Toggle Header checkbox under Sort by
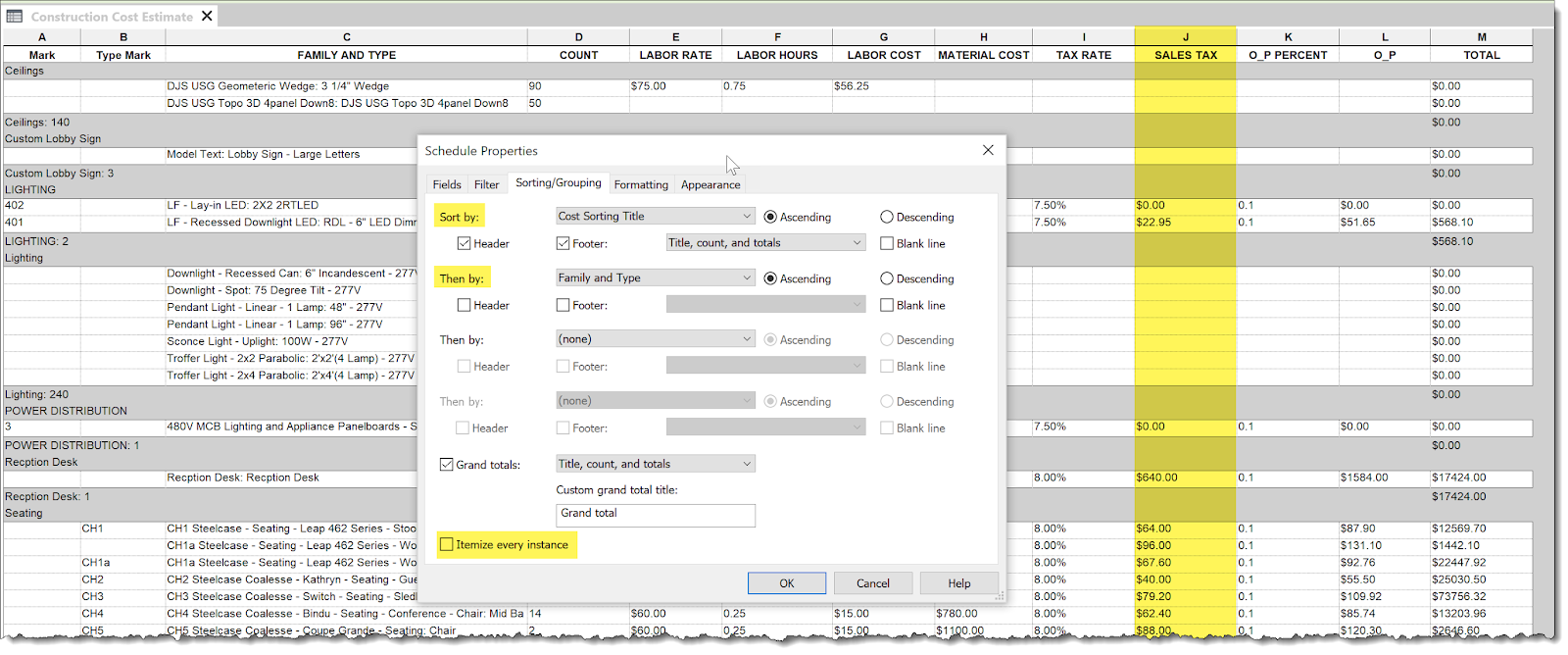The image size is (1568, 655). tap(464, 243)
